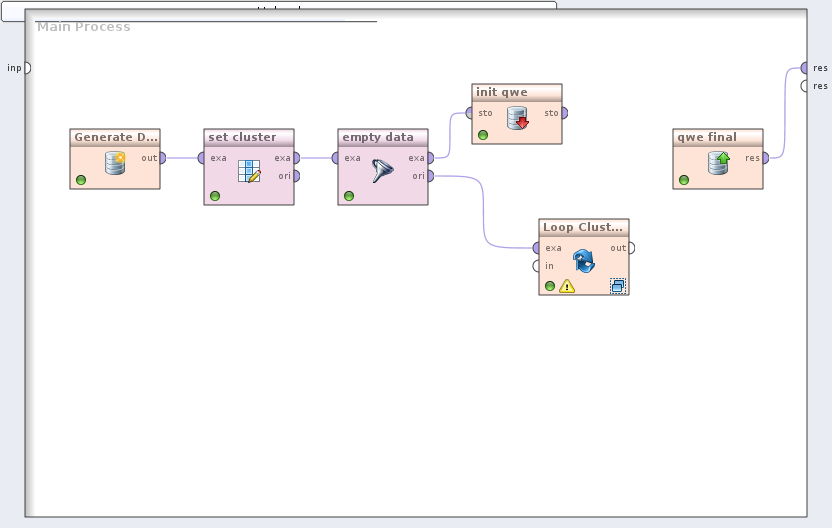Select the qwe final operator title

707,137
